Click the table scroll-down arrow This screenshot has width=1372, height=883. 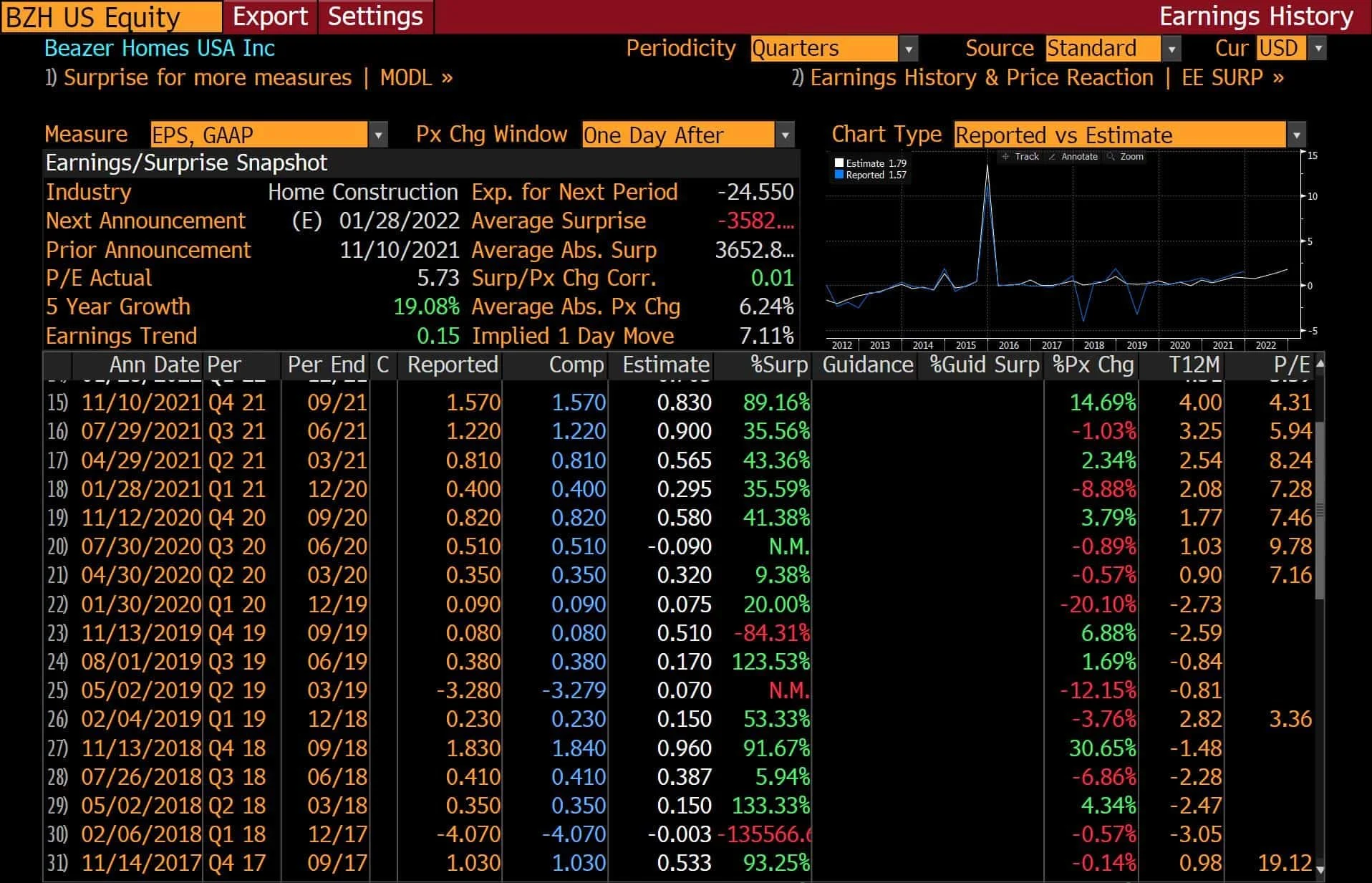[1320, 870]
